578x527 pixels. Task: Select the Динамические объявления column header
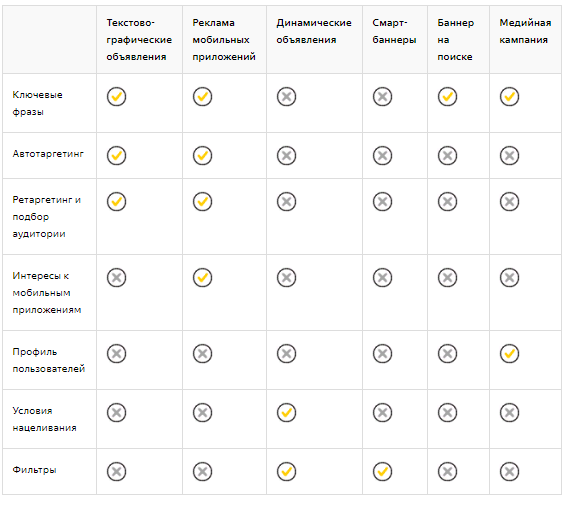pyautogui.click(x=314, y=31)
